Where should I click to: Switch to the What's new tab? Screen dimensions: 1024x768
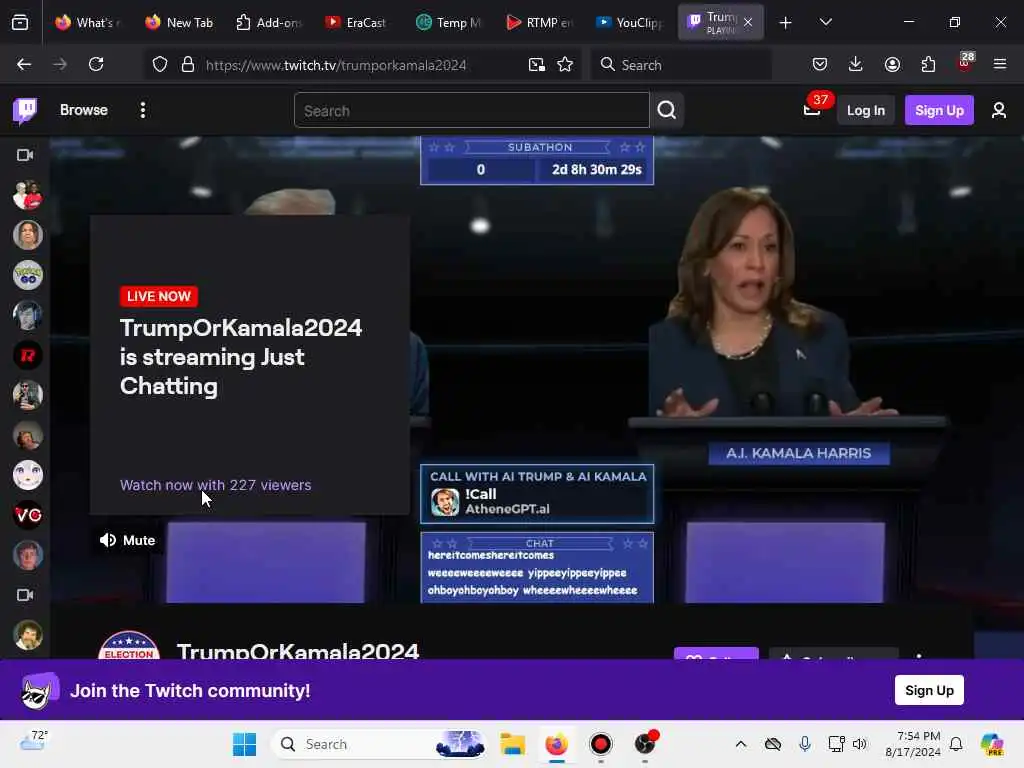87,23
